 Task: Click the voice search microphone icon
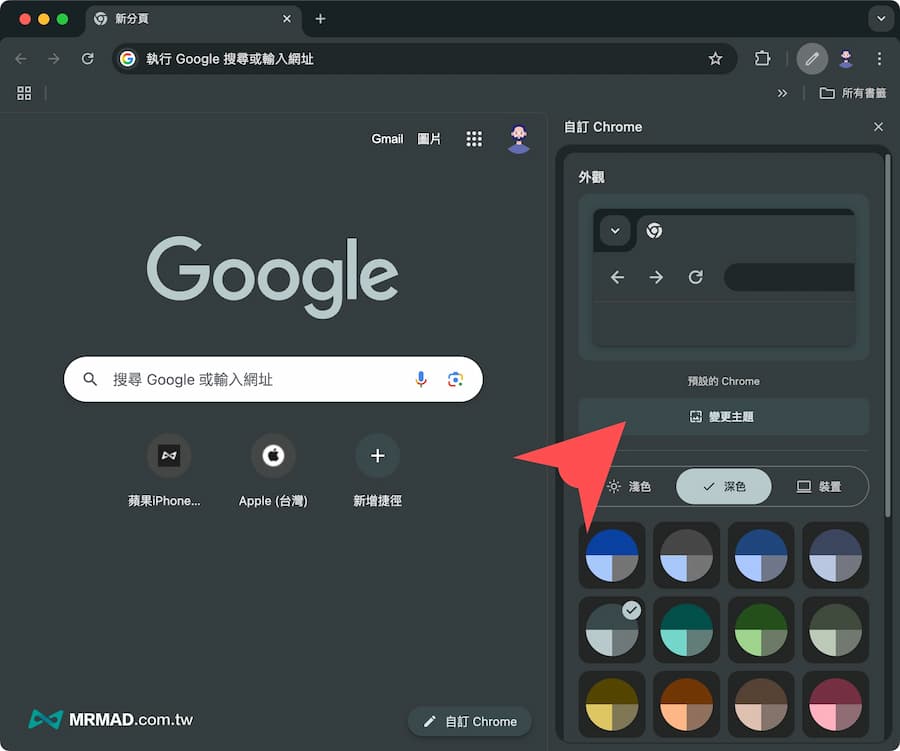421,379
